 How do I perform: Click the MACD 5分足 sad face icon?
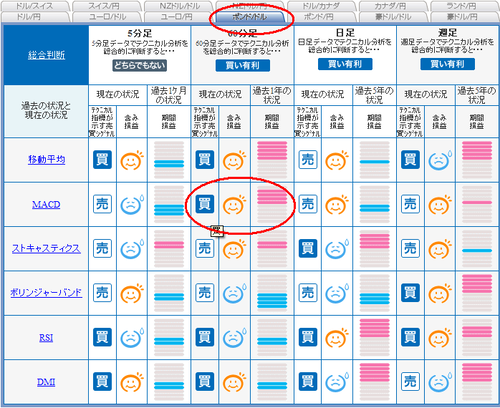(x=132, y=204)
